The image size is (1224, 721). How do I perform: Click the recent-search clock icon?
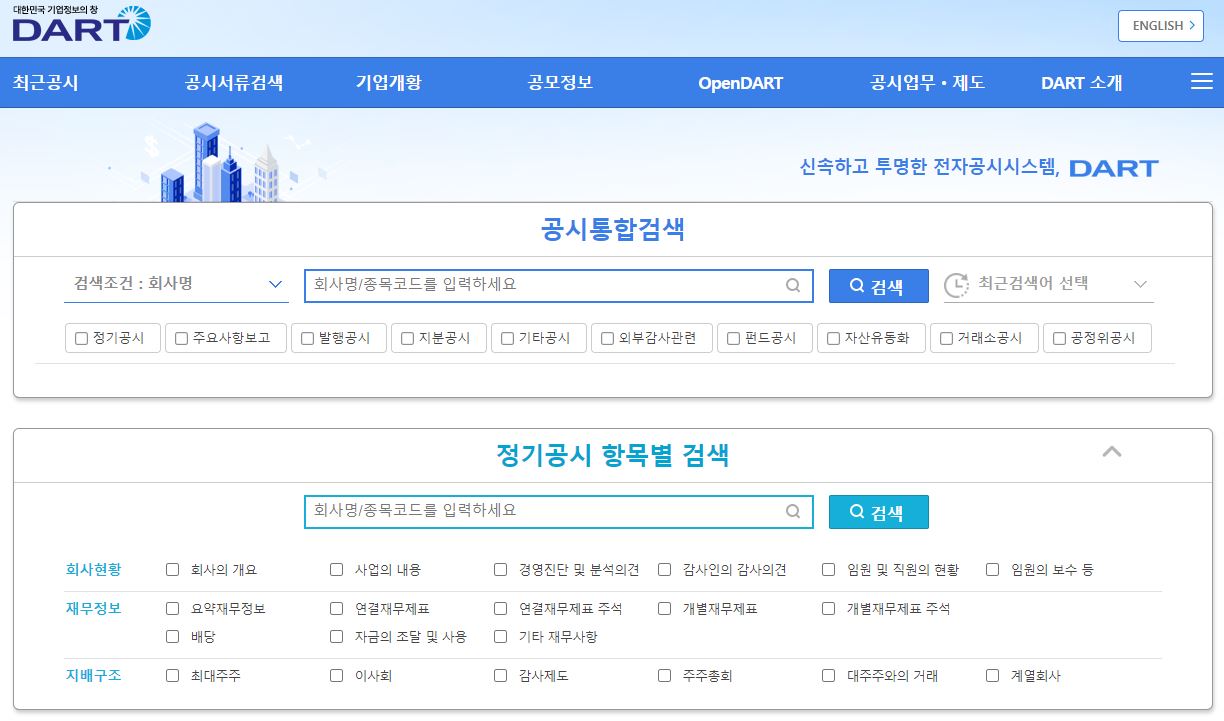pyautogui.click(x=957, y=286)
